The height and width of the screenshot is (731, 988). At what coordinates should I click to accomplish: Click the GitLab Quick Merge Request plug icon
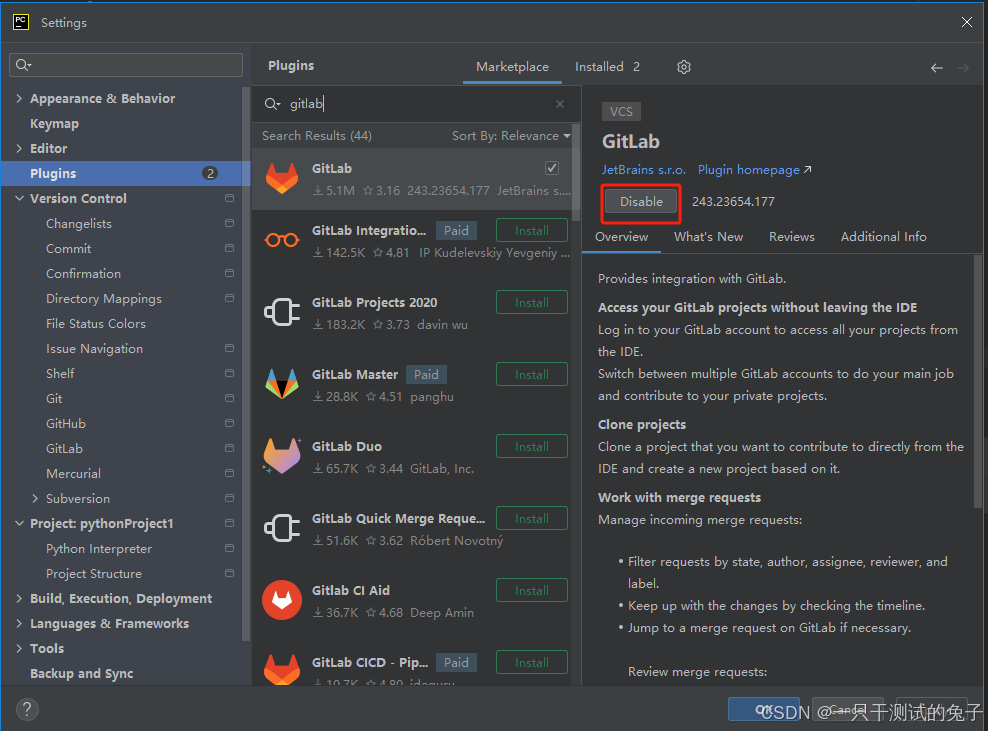[x=282, y=528]
